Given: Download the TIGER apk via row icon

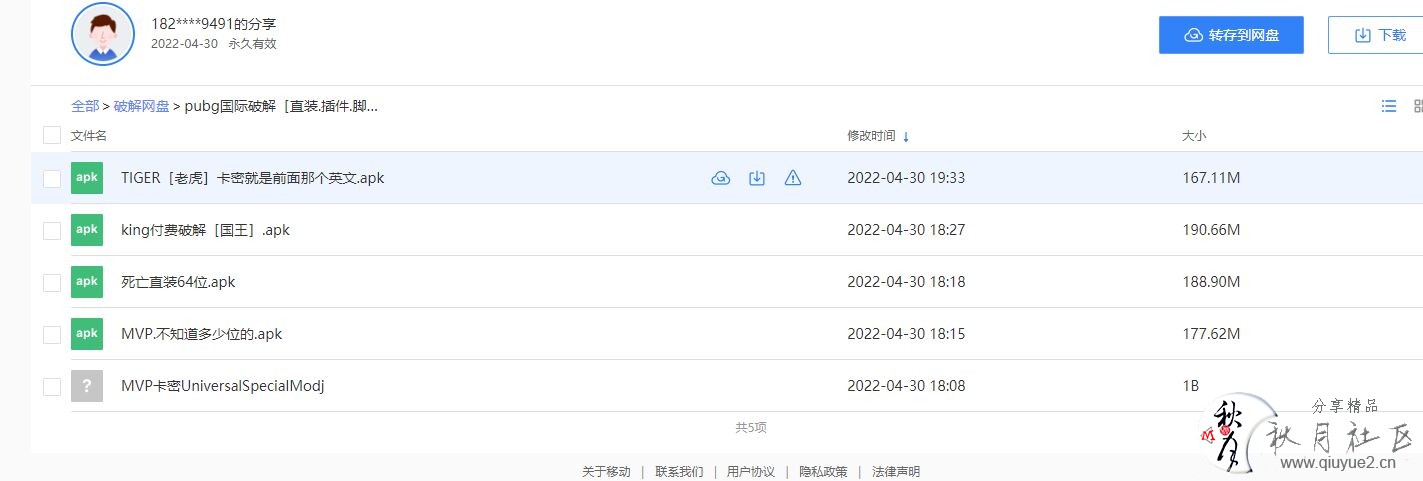Looking at the screenshot, I should 757,178.
